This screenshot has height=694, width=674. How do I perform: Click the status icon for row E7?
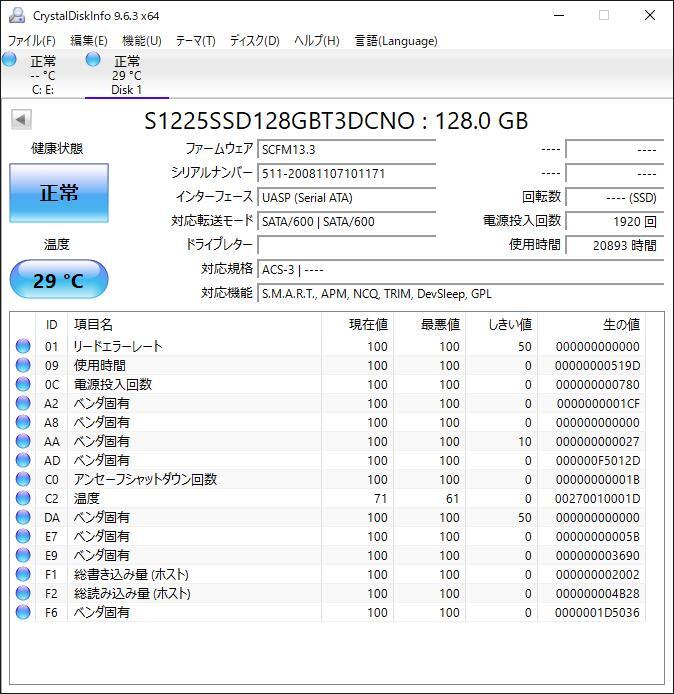pos(23,536)
